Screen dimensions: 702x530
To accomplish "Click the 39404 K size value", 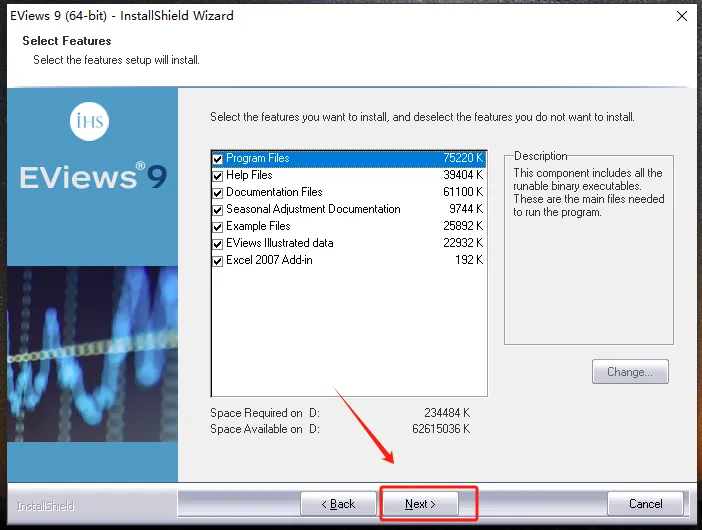I will 463,175.
